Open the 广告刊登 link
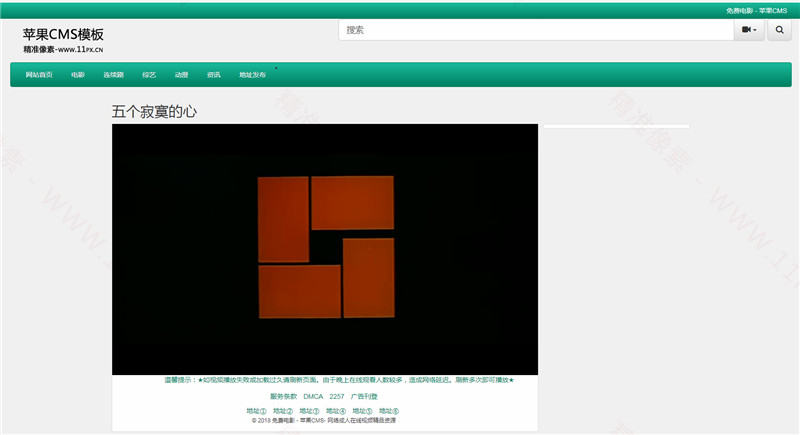 pyautogui.click(x=364, y=396)
